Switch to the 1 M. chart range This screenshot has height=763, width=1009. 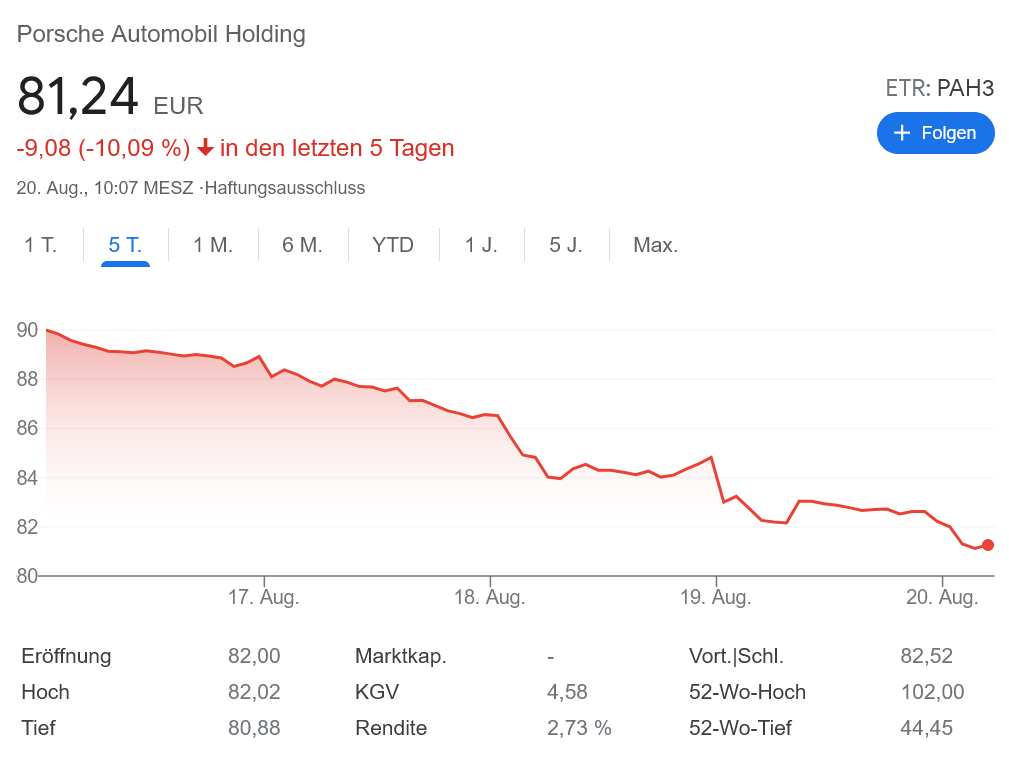coord(213,245)
